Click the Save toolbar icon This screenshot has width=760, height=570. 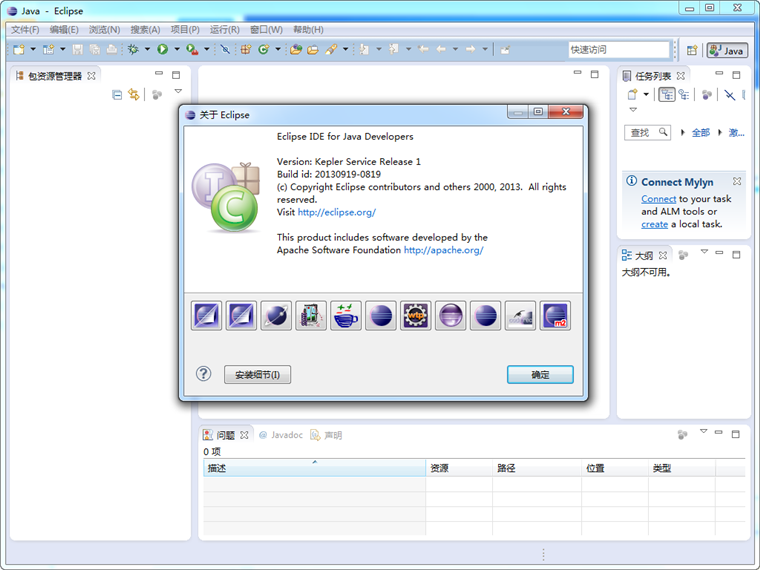(x=78, y=49)
